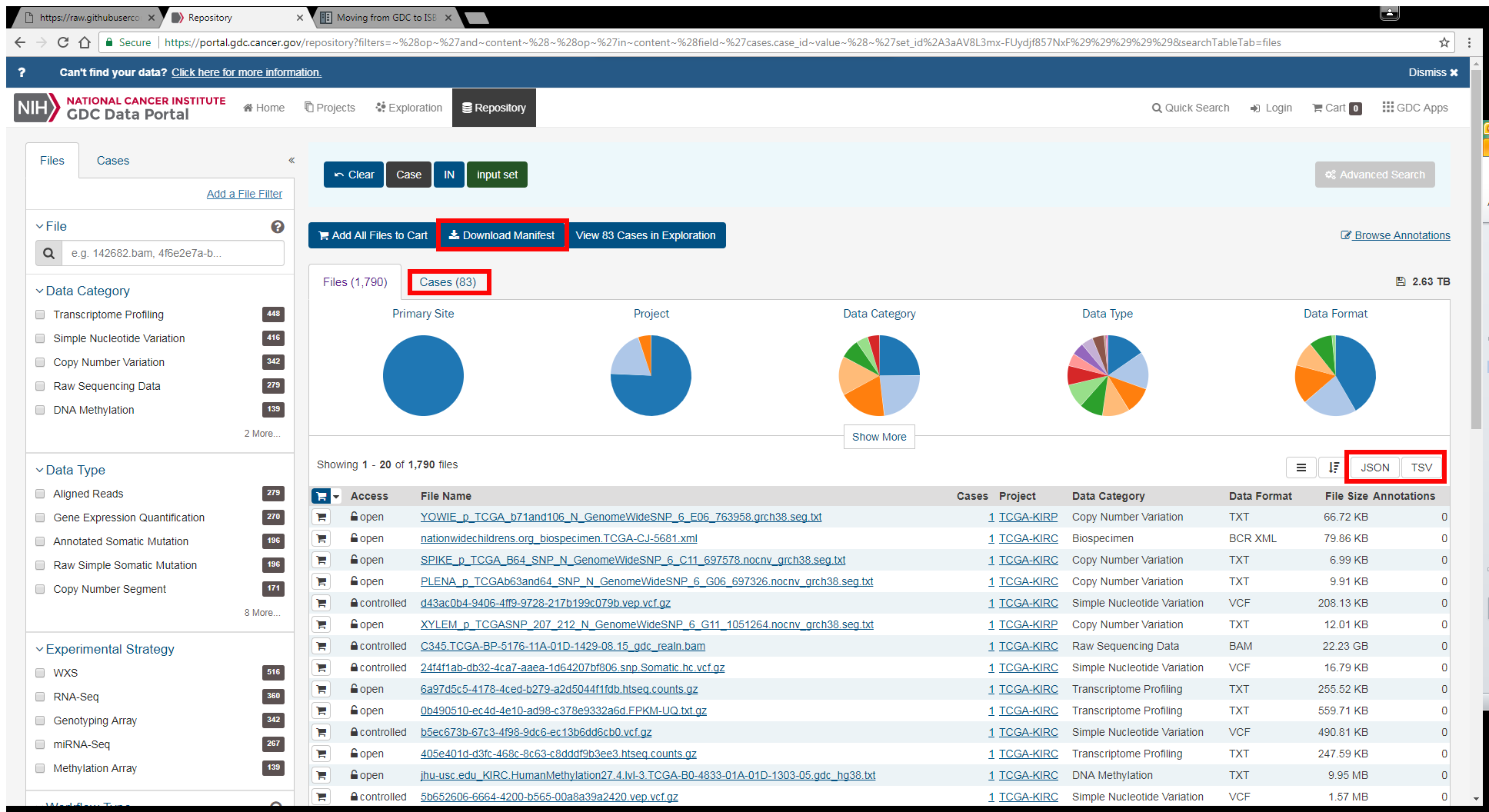Image resolution: width=1489 pixels, height=812 pixels.
Task: Open Chrome three-dot menu
Action: (1469, 42)
